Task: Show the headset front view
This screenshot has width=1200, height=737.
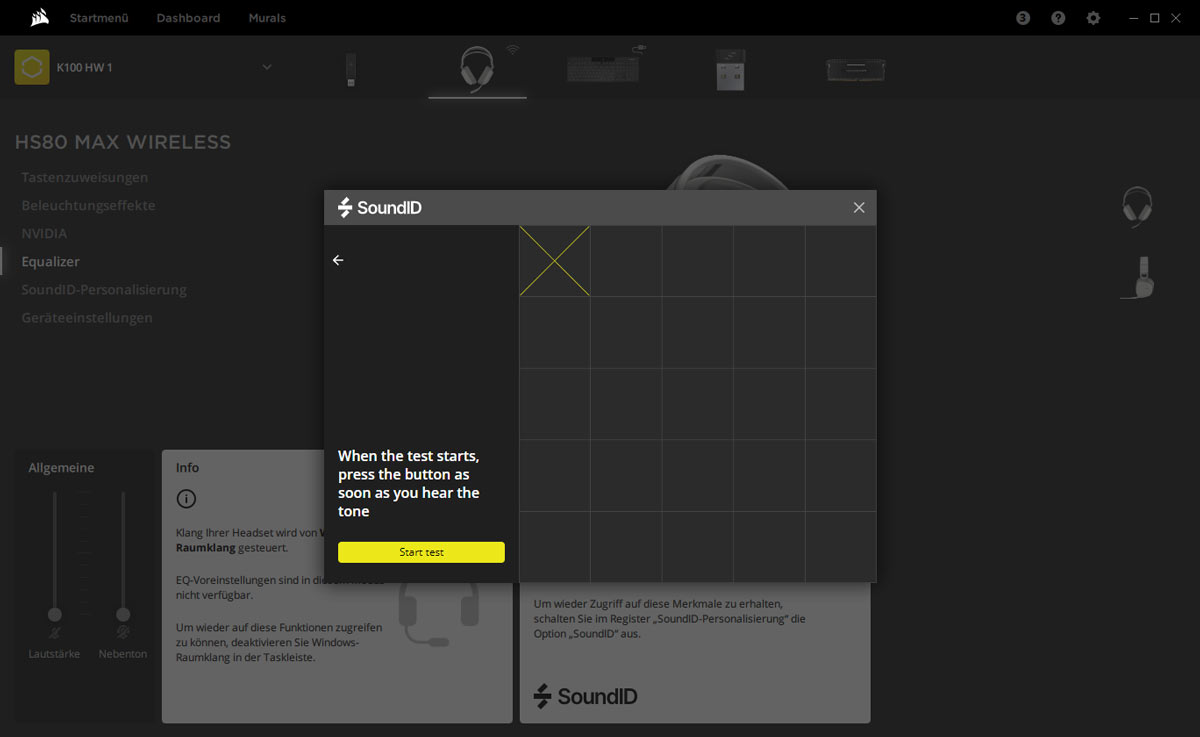Action: [x=1137, y=207]
